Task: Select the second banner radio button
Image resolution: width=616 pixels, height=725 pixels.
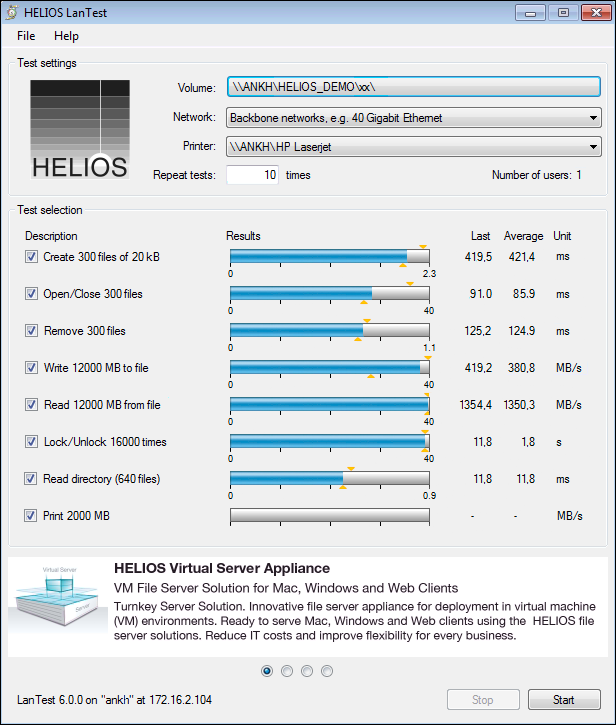Action: pos(287,671)
